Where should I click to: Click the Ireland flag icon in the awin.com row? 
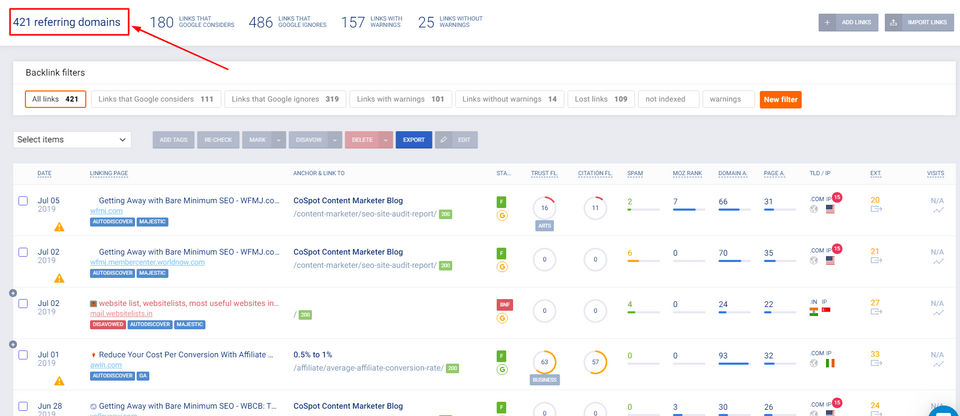click(830, 363)
